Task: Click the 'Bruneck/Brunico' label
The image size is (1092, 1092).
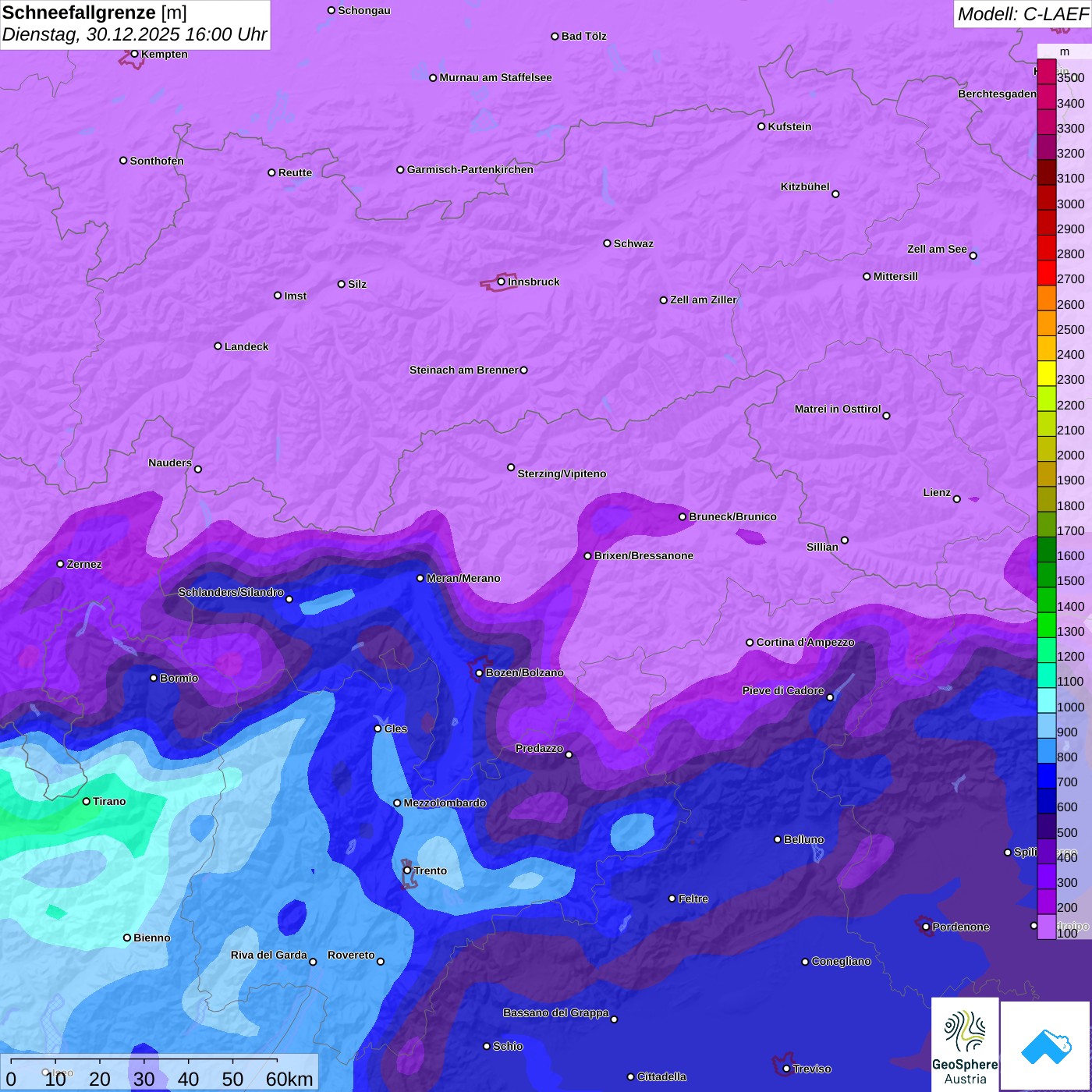Action: (733, 516)
